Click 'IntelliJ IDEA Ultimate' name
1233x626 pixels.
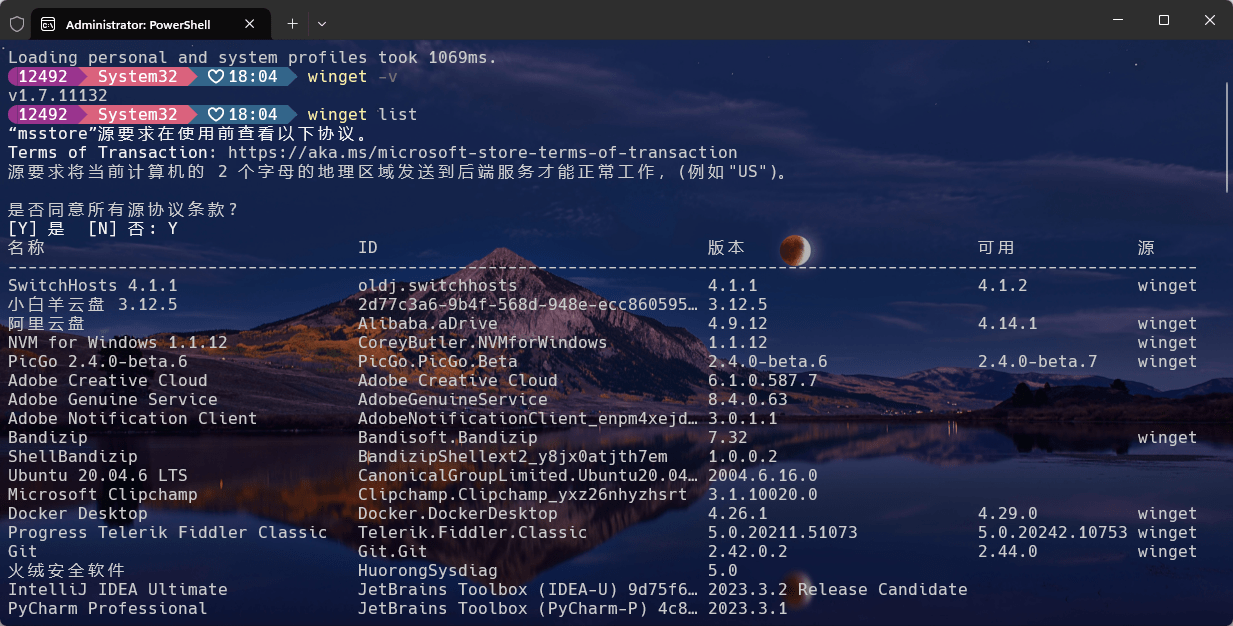coord(118,590)
